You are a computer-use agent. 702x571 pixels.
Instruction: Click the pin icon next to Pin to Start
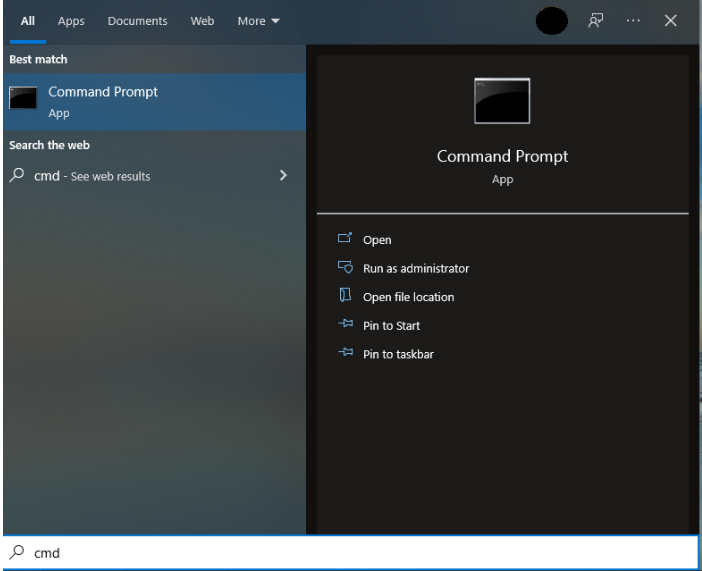pyautogui.click(x=345, y=323)
